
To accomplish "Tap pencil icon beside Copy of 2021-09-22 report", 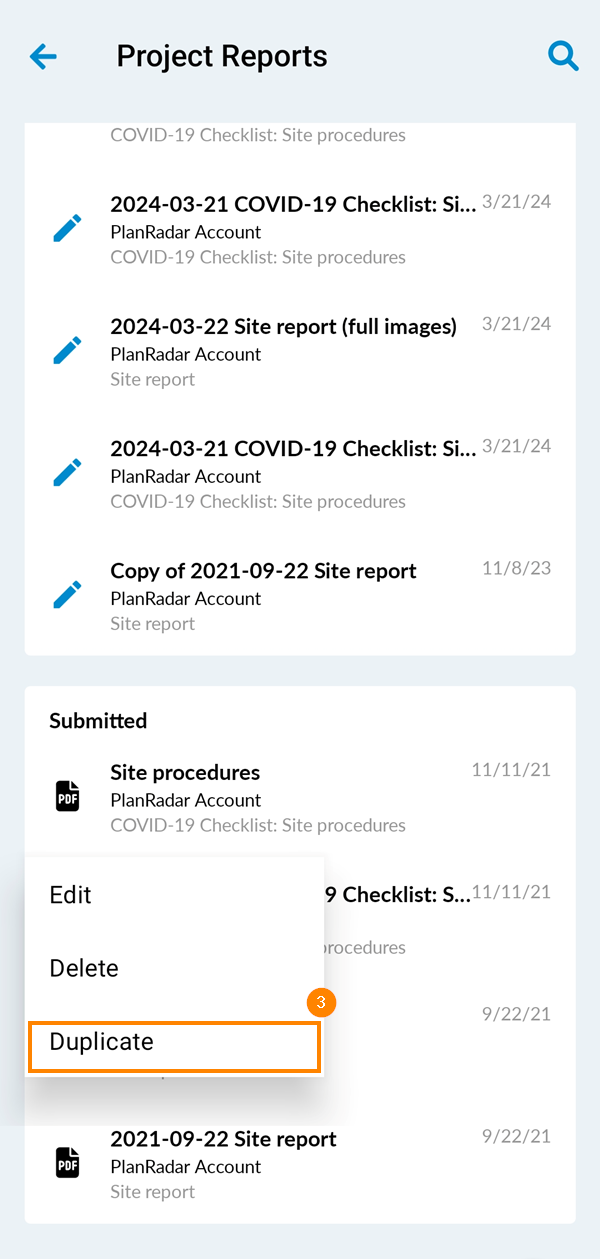I will (x=67, y=596).
